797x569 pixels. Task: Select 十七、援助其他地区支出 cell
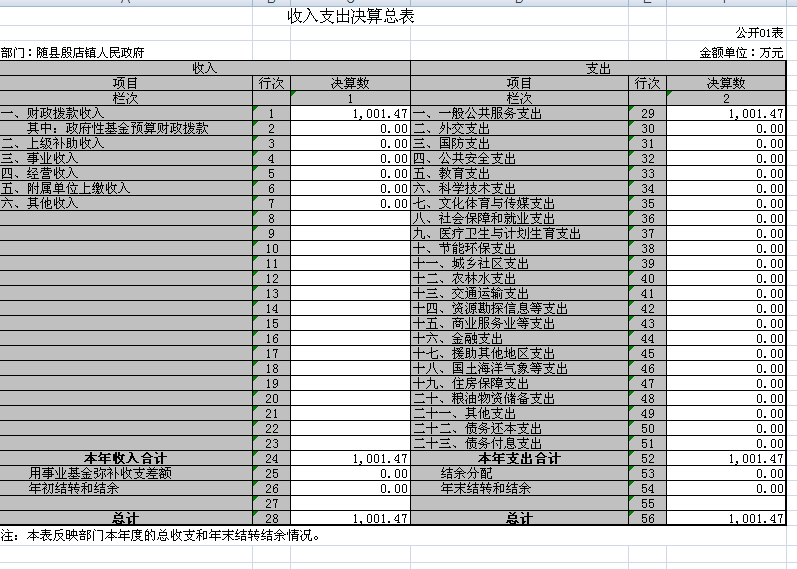[x=519, y=353]
